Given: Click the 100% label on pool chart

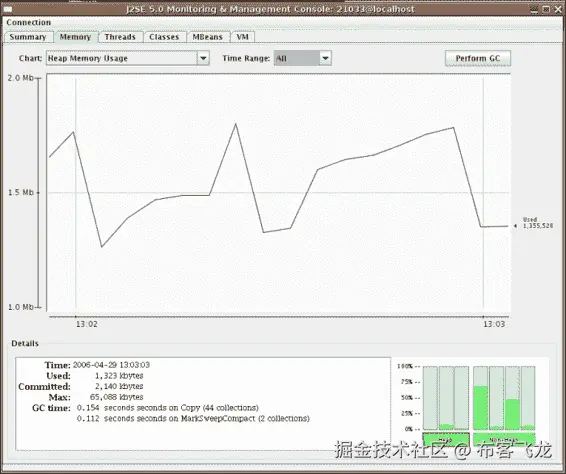Looking at the screenshot, I should (405, 366).
